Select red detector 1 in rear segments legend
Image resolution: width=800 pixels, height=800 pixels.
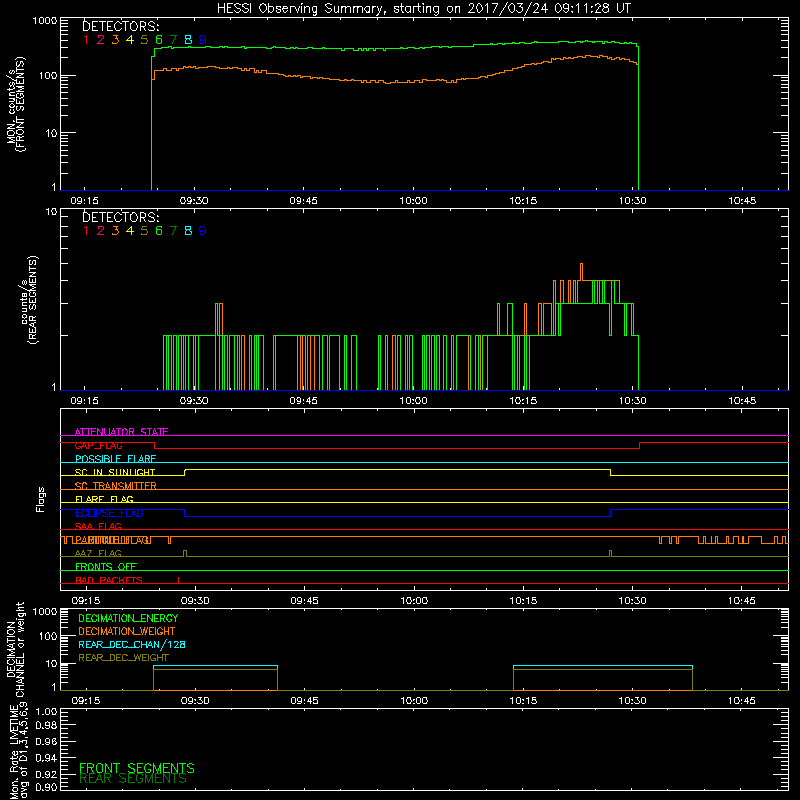[x=86, y=231]
